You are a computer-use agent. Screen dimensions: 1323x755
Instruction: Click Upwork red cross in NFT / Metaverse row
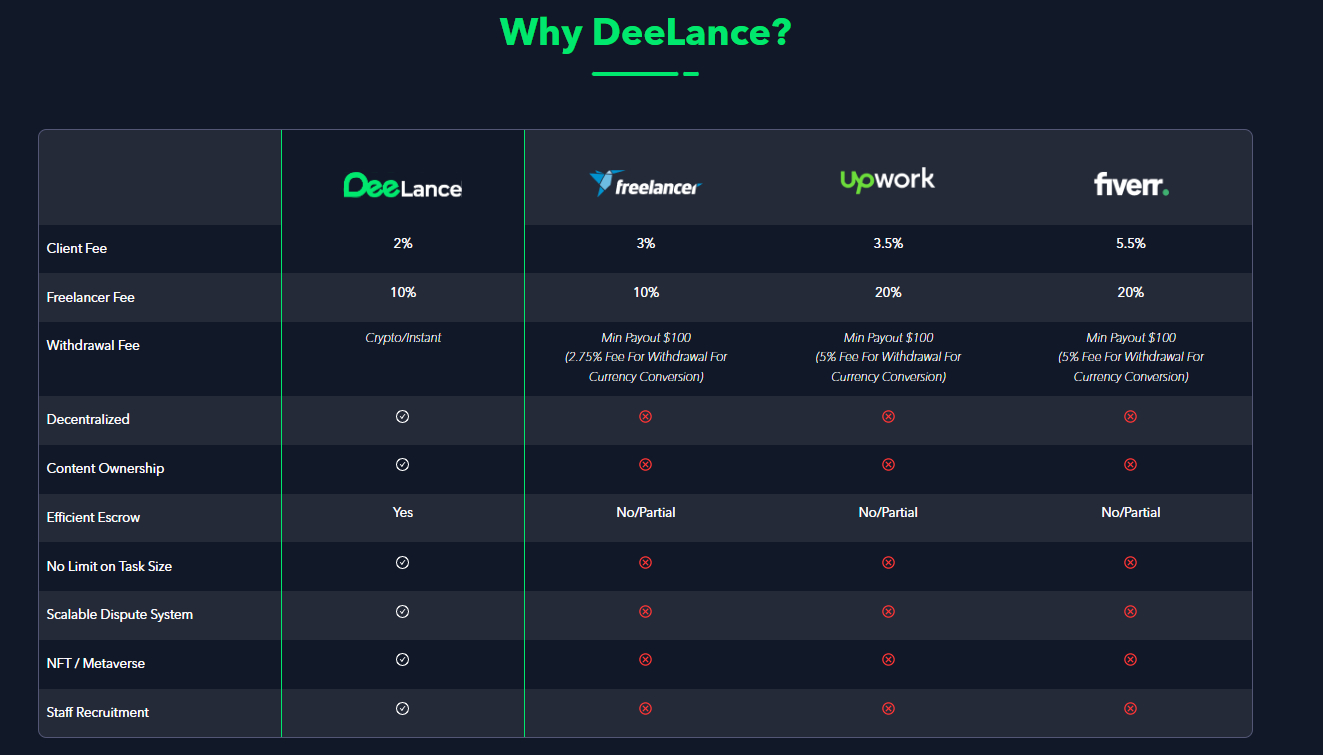coord(888,660)
